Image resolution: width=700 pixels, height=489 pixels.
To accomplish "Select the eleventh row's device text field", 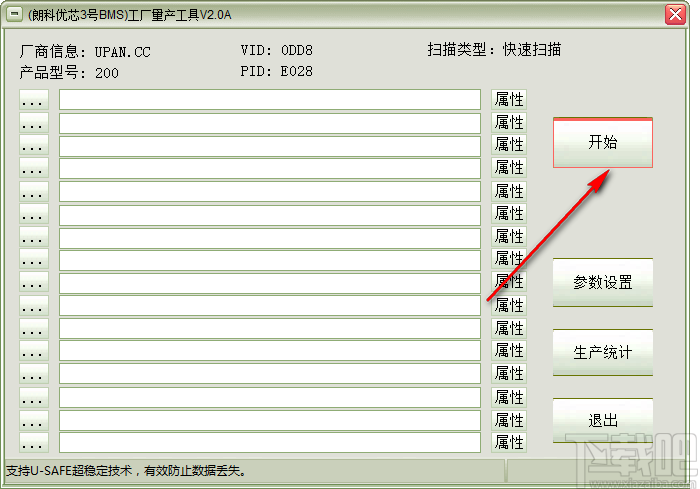I will [270, 329].
